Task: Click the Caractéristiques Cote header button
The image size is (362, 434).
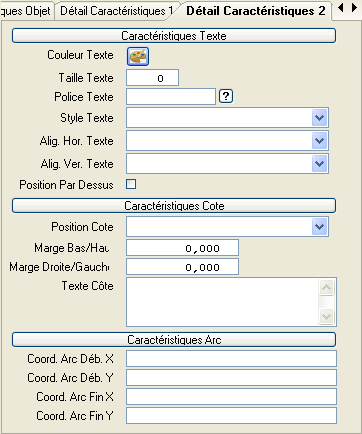Action: 174,206
